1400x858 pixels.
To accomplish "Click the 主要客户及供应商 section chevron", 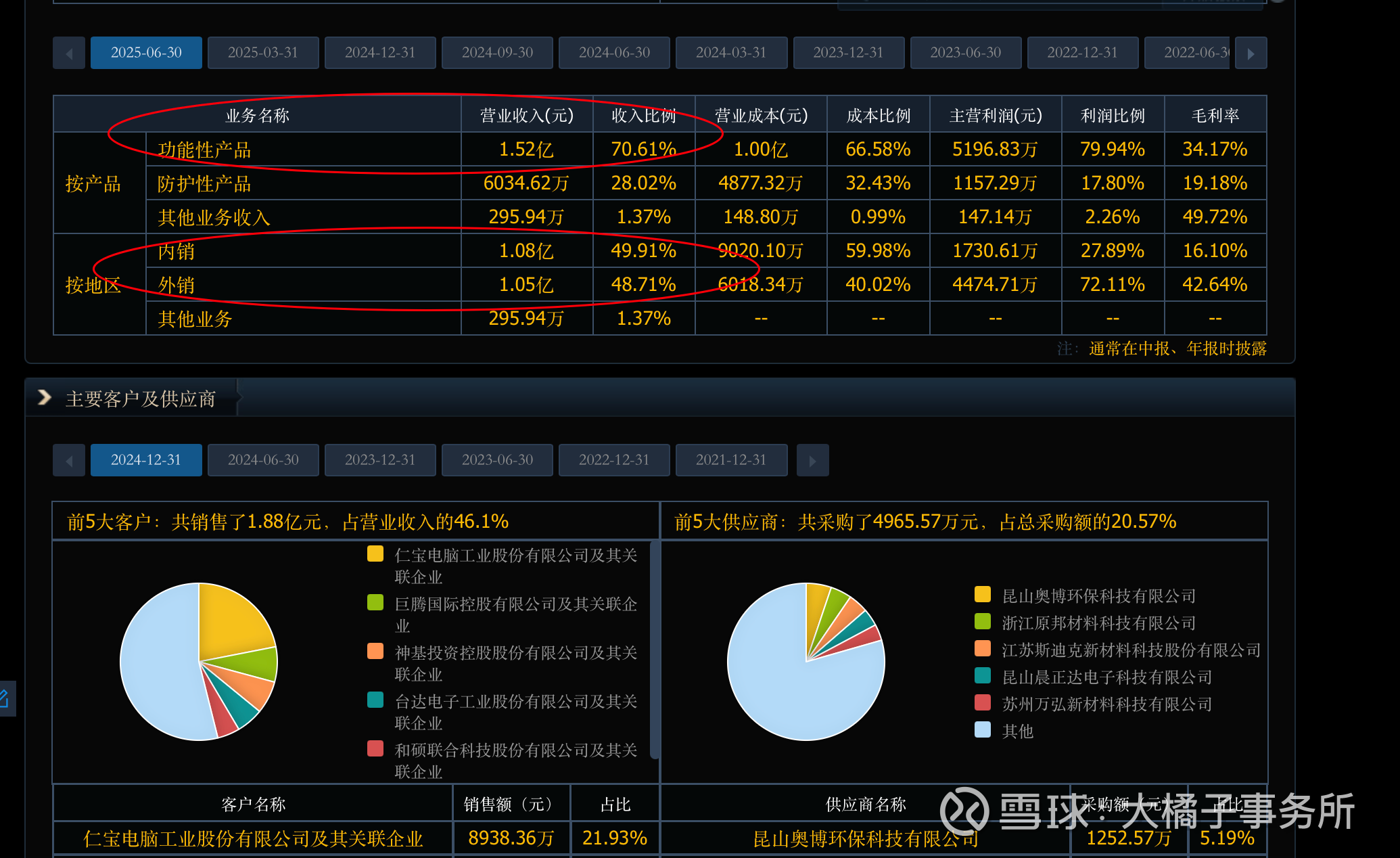I will point(45,398).
